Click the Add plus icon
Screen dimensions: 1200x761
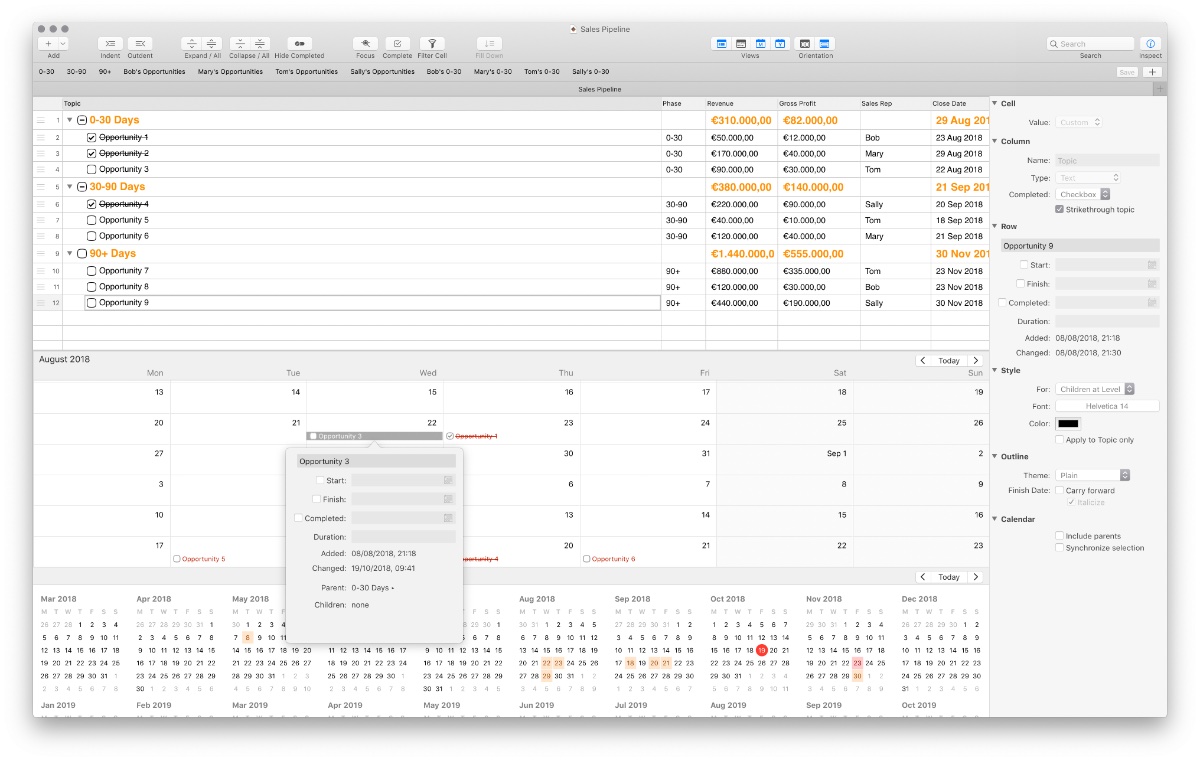click(47, 44)
